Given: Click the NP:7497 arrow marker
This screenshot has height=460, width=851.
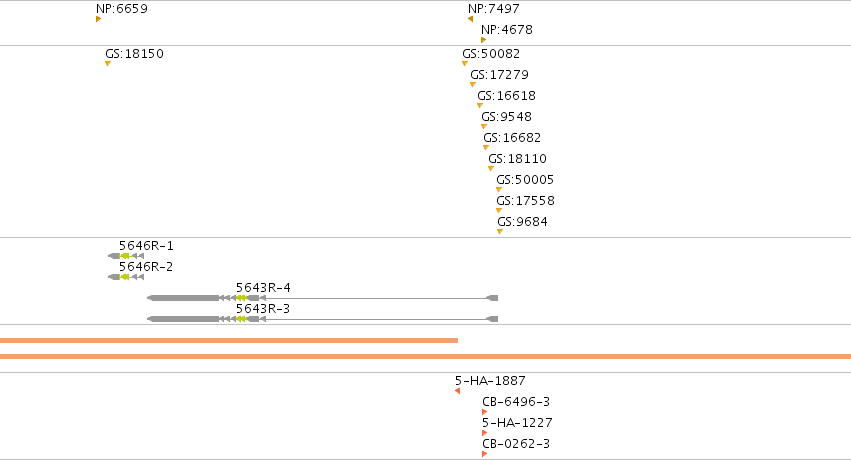Looking at the screenshot, I should point(471,19).
